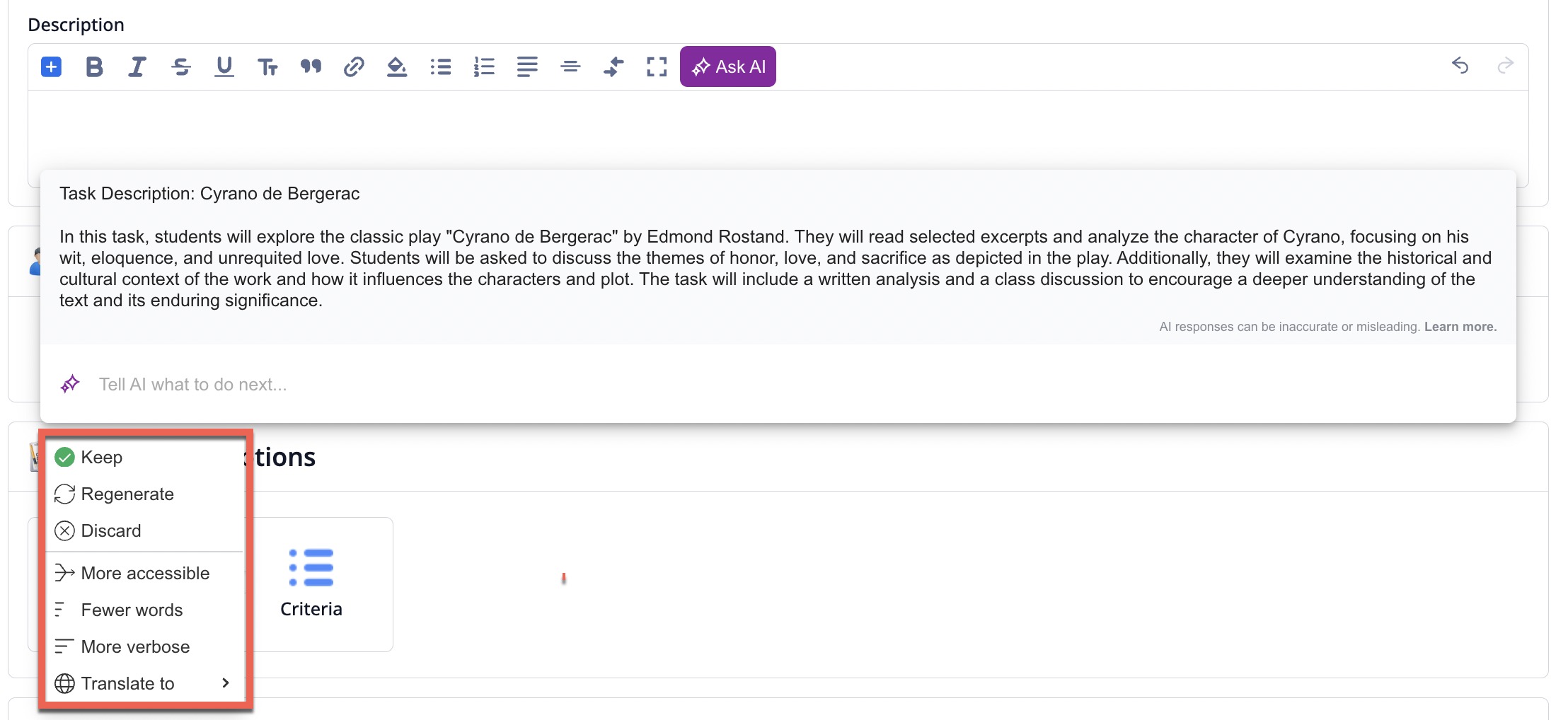Open the Learn more link
Image resolution: width=1568 pixels, height=720 pixels.
1460,327
